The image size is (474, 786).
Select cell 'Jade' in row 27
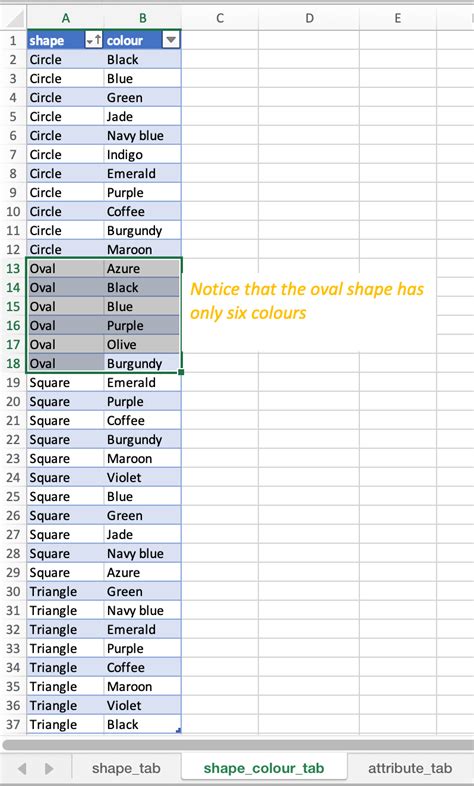pyautogui.click(x=143, y=534)
